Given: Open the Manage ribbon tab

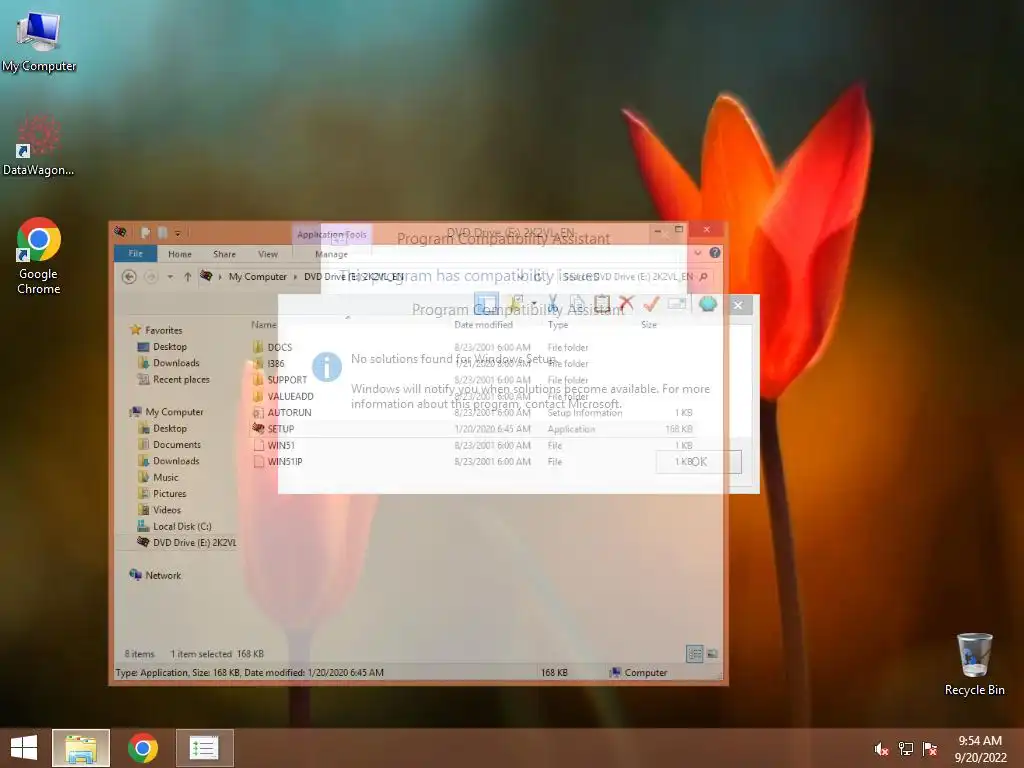Looking at the screenshot, I should point(331,254).
